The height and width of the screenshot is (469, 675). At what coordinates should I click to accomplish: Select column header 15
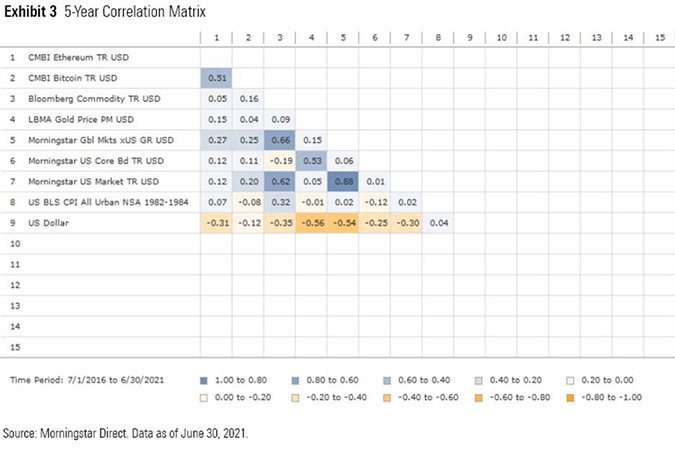[x=658, y=37]
